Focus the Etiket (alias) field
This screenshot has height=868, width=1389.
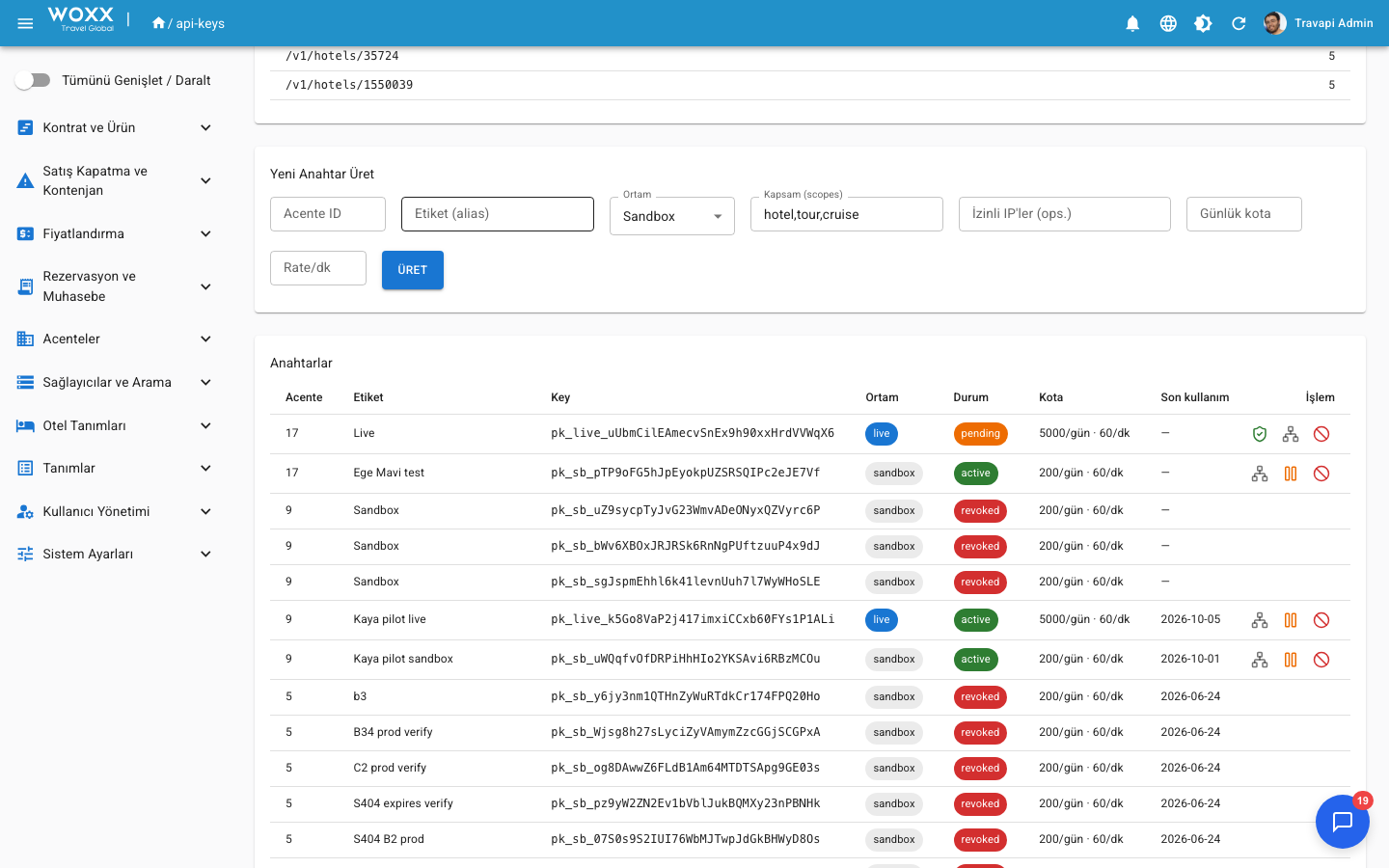click(498, 214)
